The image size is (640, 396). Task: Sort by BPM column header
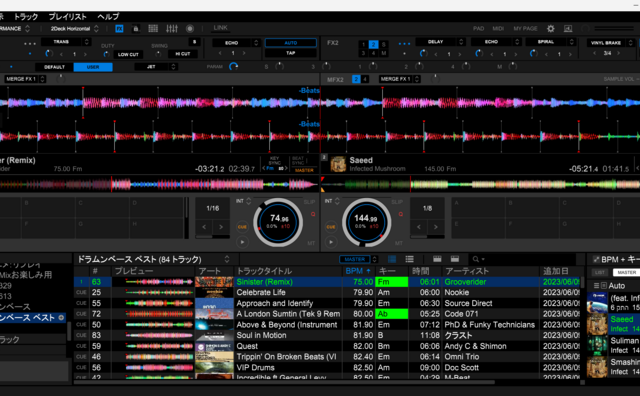[358, 271]
